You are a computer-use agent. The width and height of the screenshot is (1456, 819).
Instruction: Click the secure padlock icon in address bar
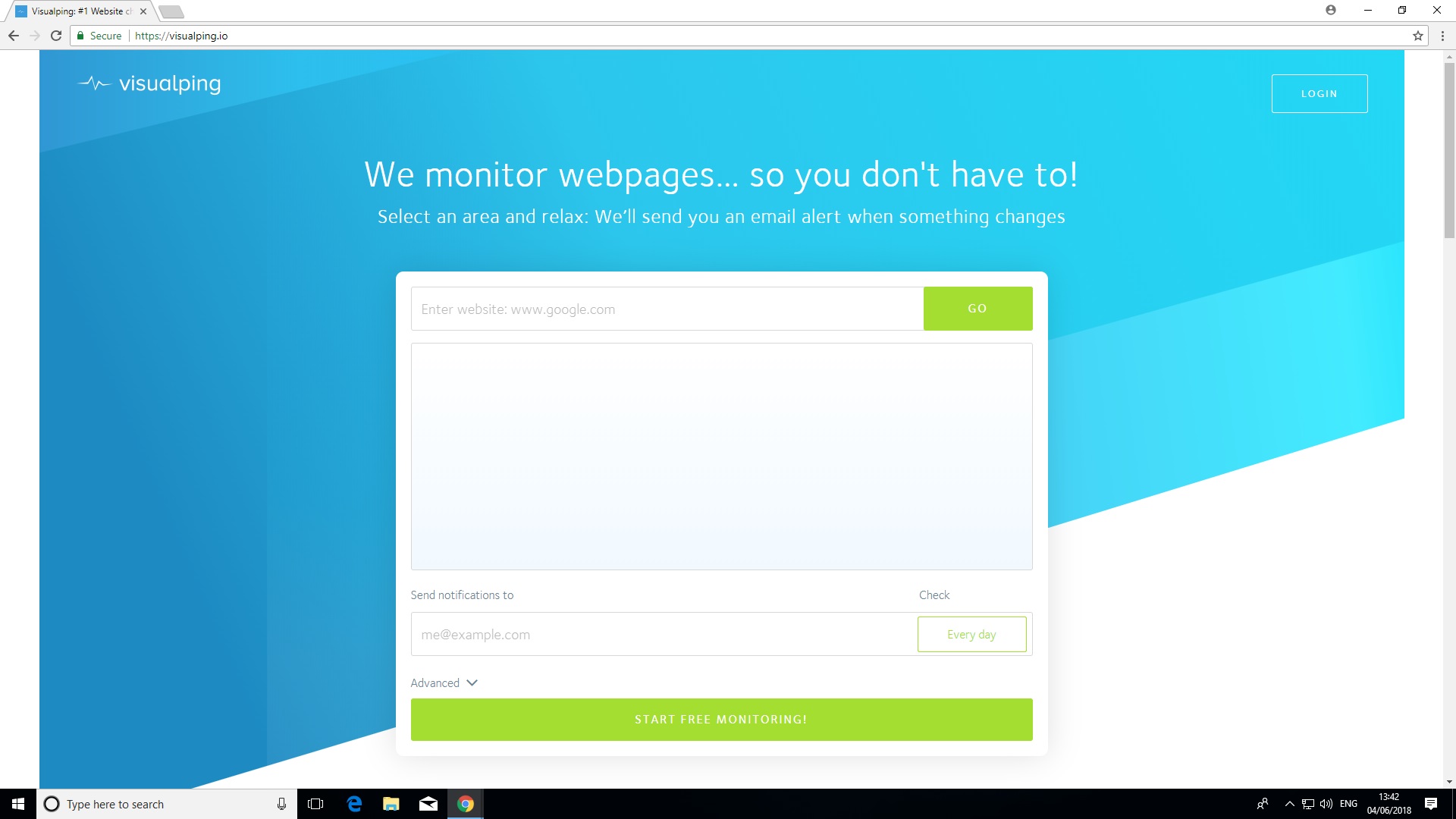pos(84,36)
